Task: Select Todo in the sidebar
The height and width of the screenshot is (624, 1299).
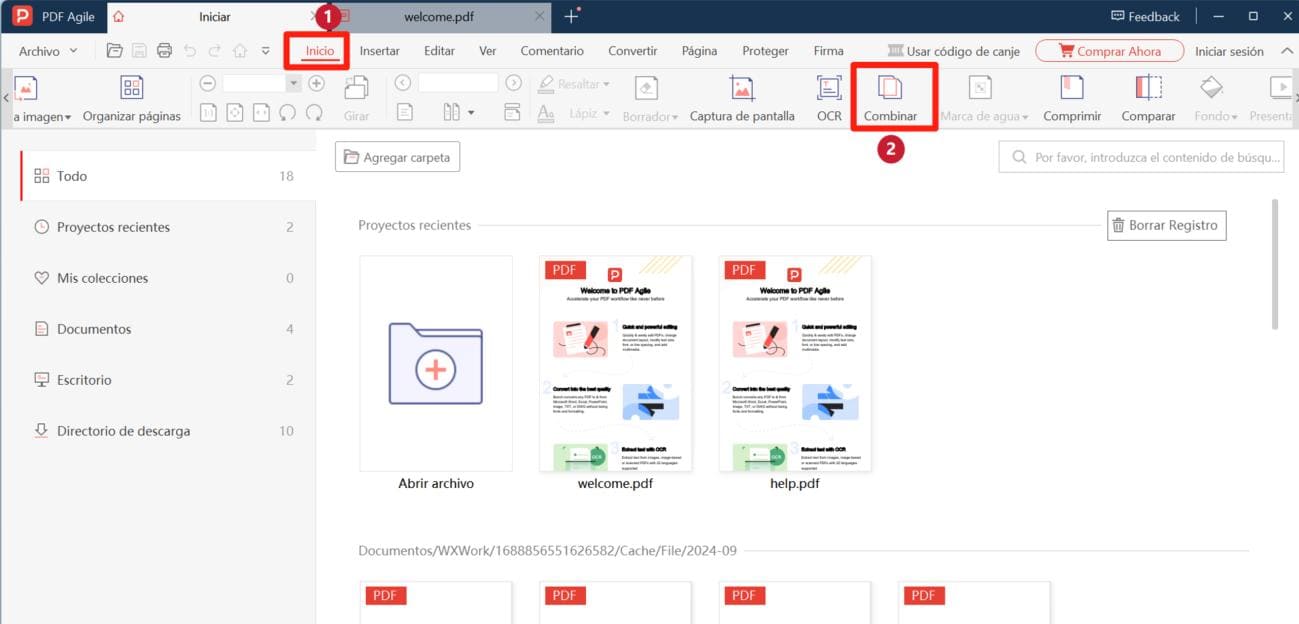Action: point(167,176)
